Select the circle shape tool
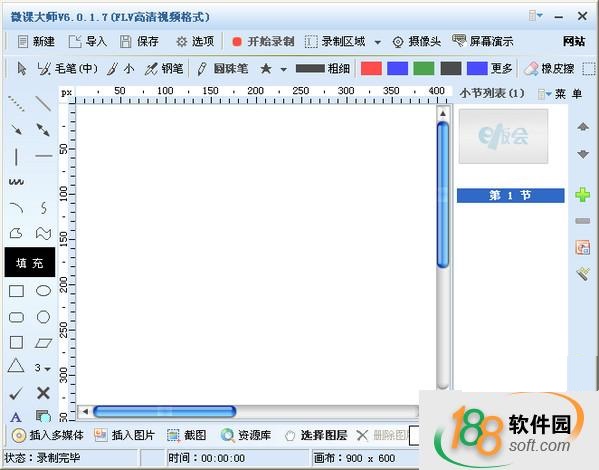The image size is (599, 470). (43, 317)
